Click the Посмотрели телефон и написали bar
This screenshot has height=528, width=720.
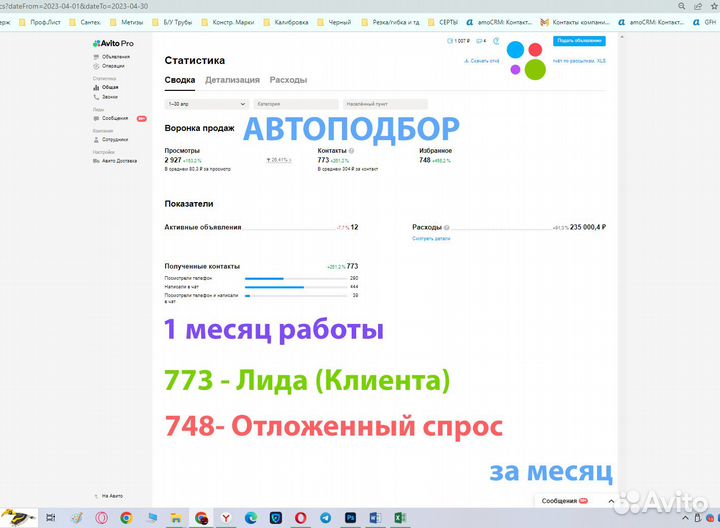296,296
